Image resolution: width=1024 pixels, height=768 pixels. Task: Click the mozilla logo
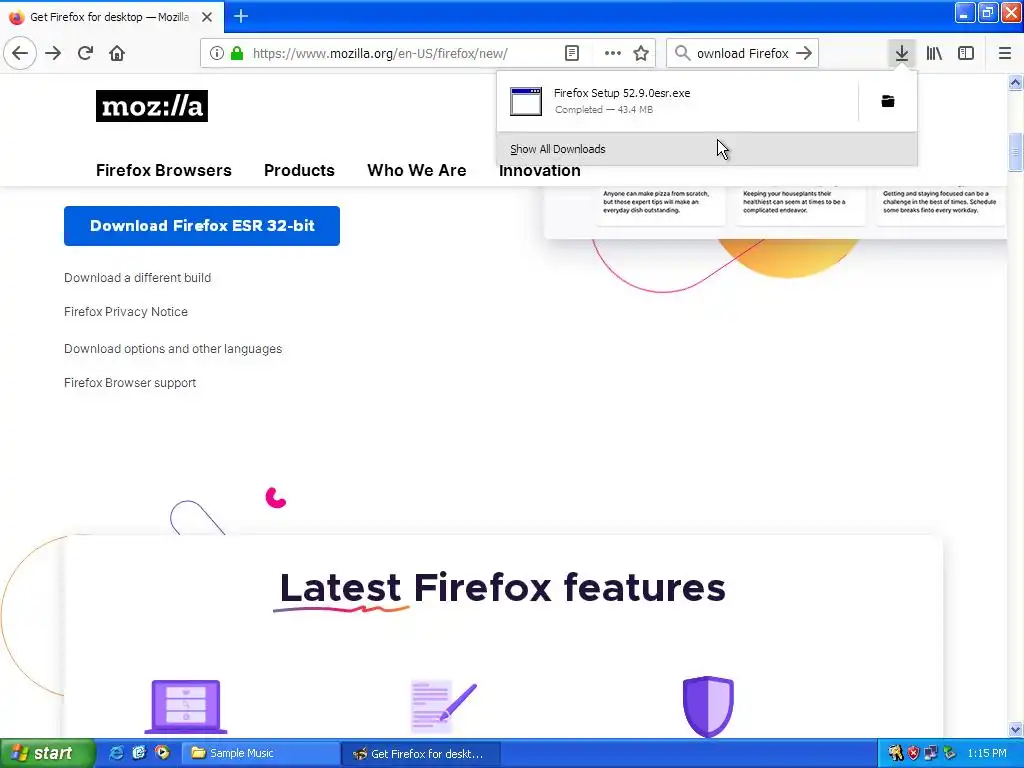(x=152, y=106)
